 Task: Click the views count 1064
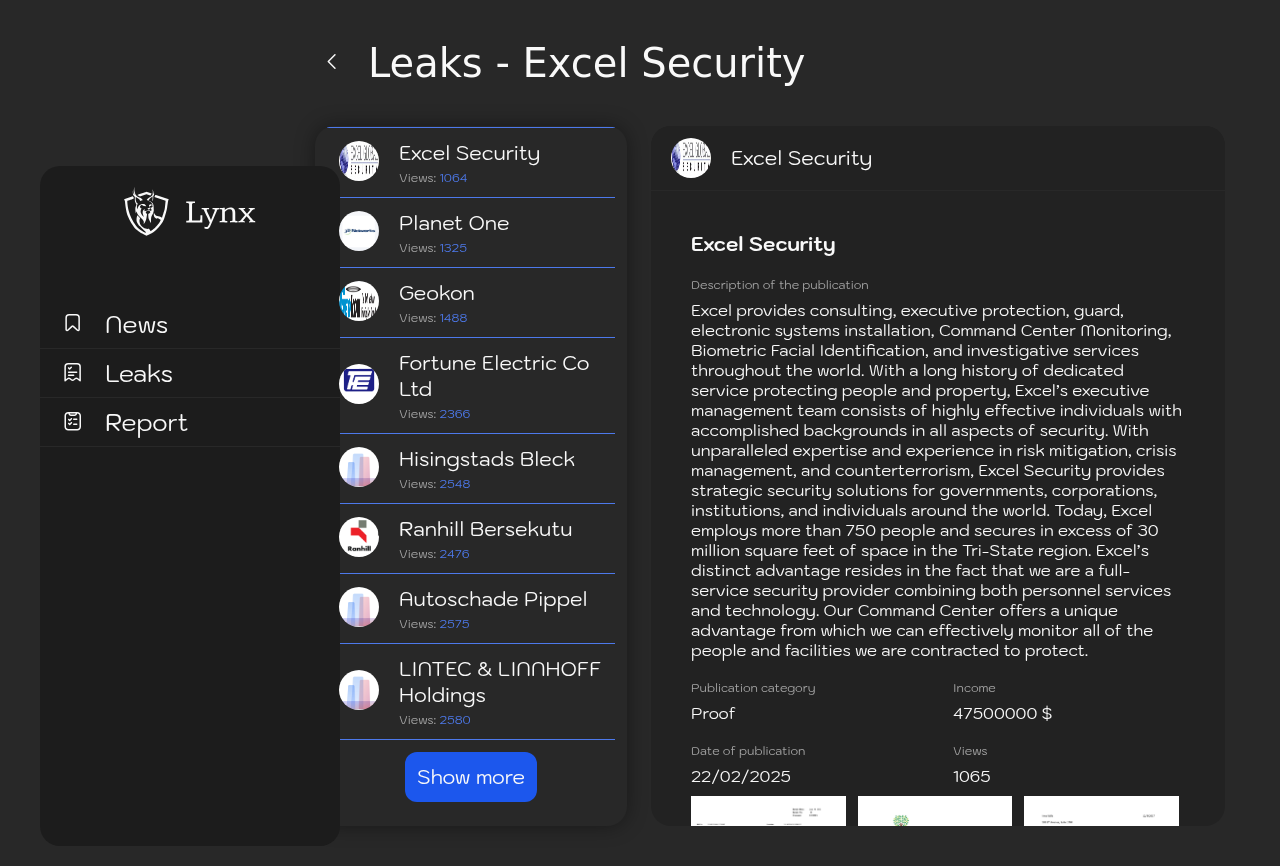[x=453, y=178]
